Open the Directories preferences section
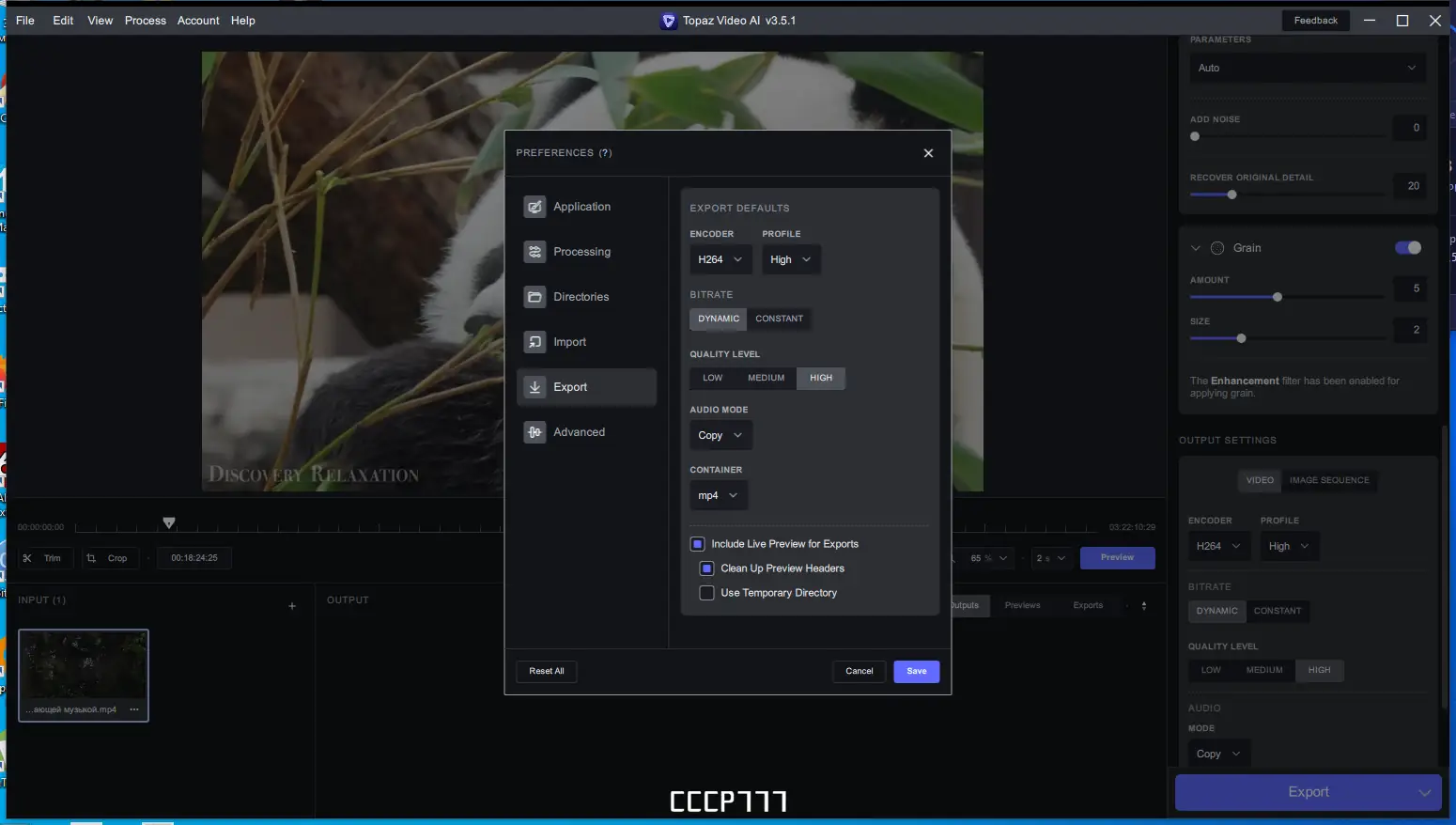Screen dimensions: 1456x825 tap(586, 297)
